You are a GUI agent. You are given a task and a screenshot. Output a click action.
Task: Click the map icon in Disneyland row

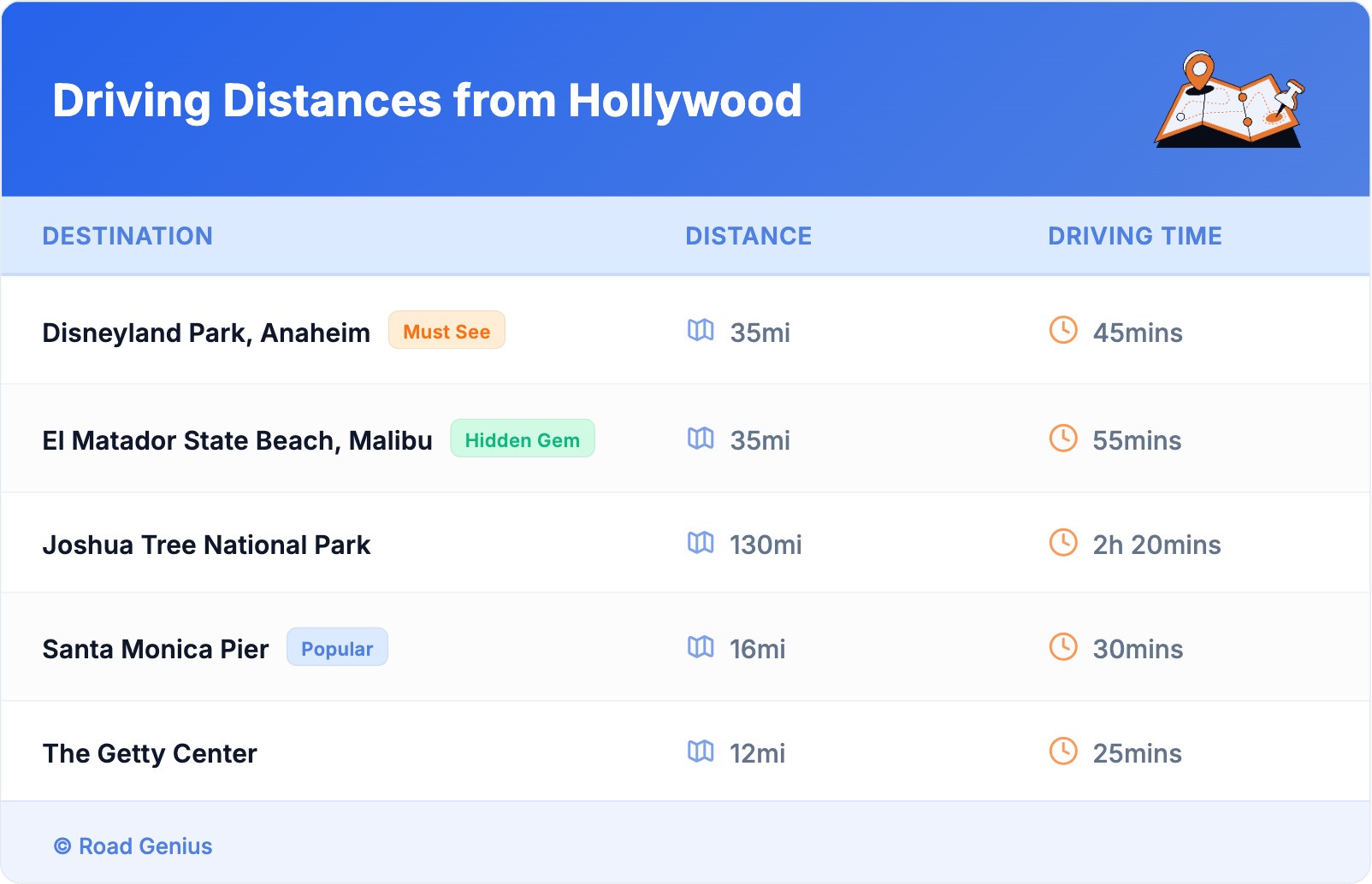[x=701, y=330]
